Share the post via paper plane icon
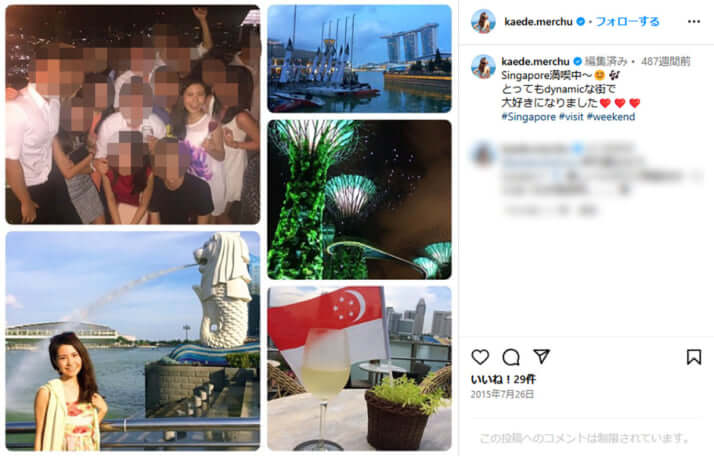 pyautogui.click(x=541, y=356)
